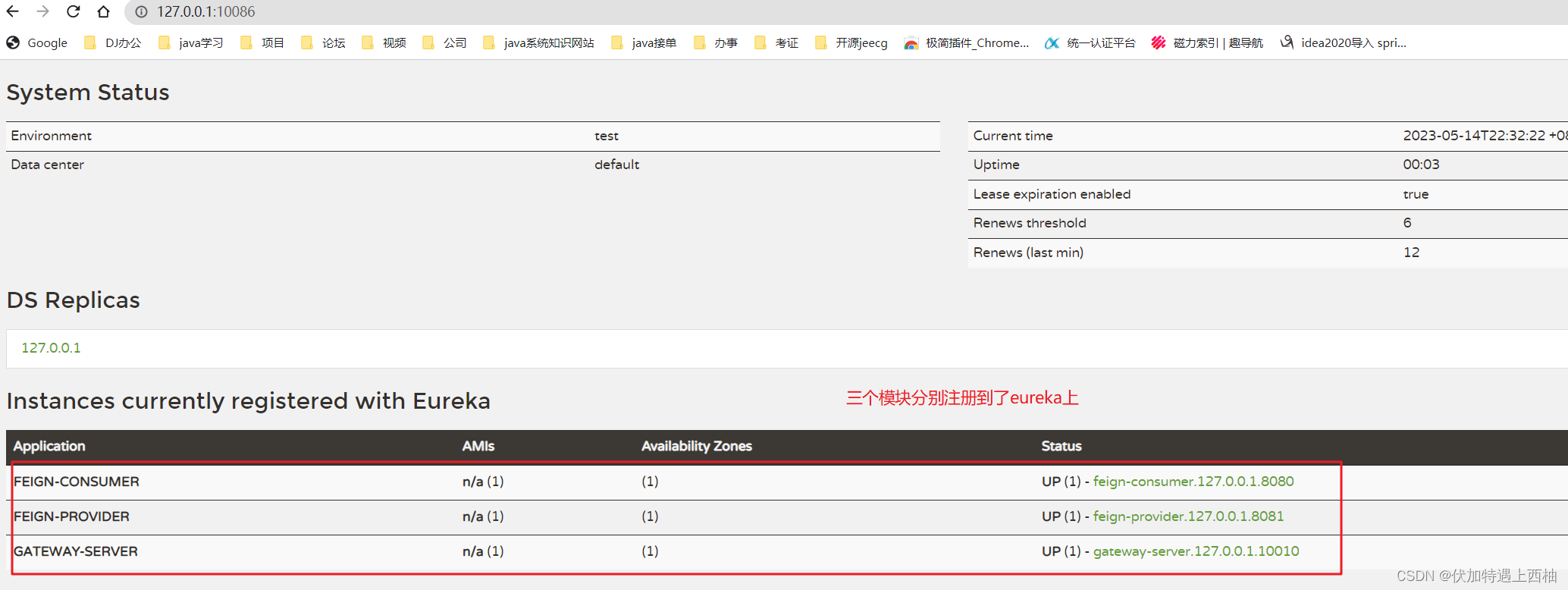Screen dimensions: 1568x590
Task: Open the java学习 bookmark folder
Action: click(x=191, y=43)
